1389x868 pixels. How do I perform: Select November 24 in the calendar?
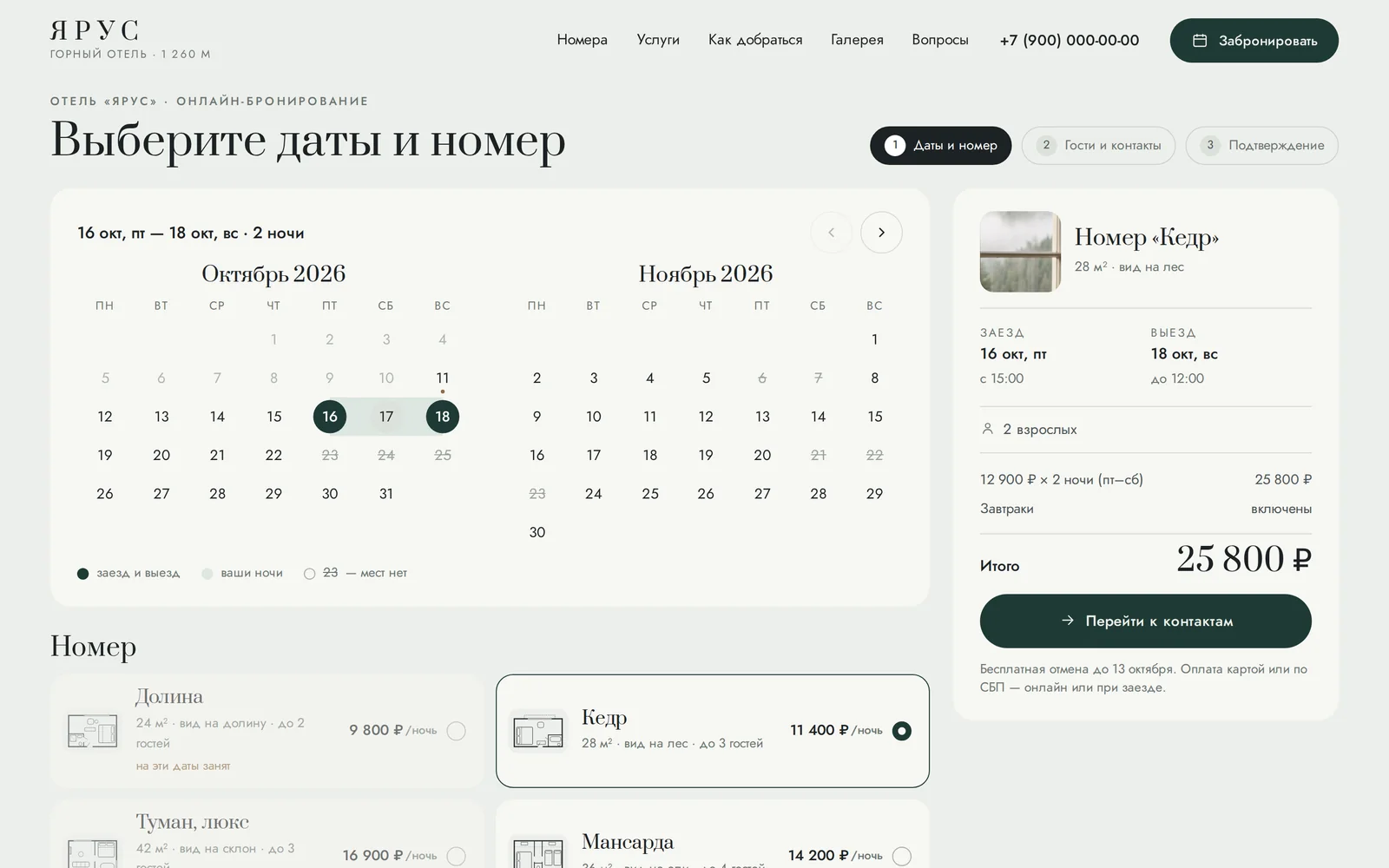pyautogui.click(x=594, y=494)
